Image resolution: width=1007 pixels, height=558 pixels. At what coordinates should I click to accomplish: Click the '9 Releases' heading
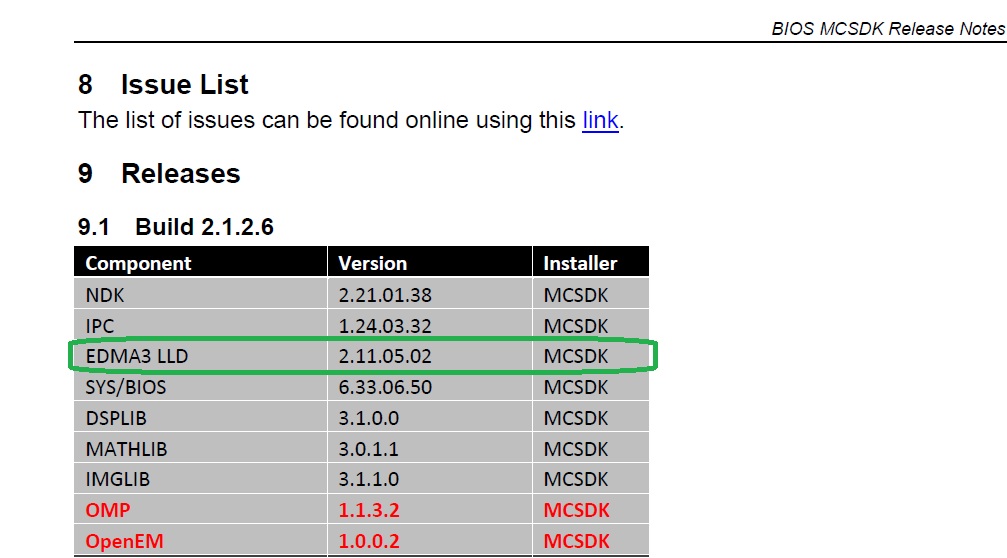(159, 173)
